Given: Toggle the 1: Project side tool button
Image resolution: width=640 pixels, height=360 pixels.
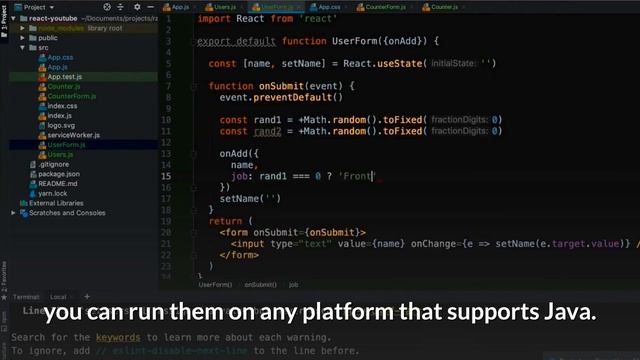Looking at the screenshot, I should pos(4,20).
